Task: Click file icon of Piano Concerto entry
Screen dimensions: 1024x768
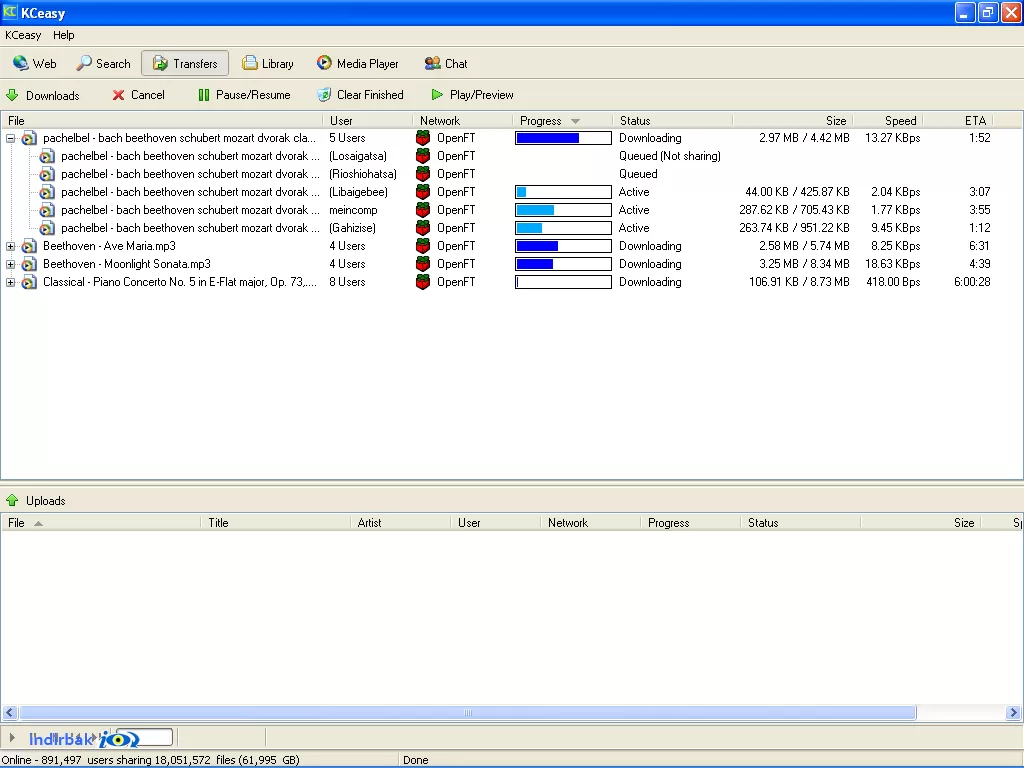Action: 29,282
